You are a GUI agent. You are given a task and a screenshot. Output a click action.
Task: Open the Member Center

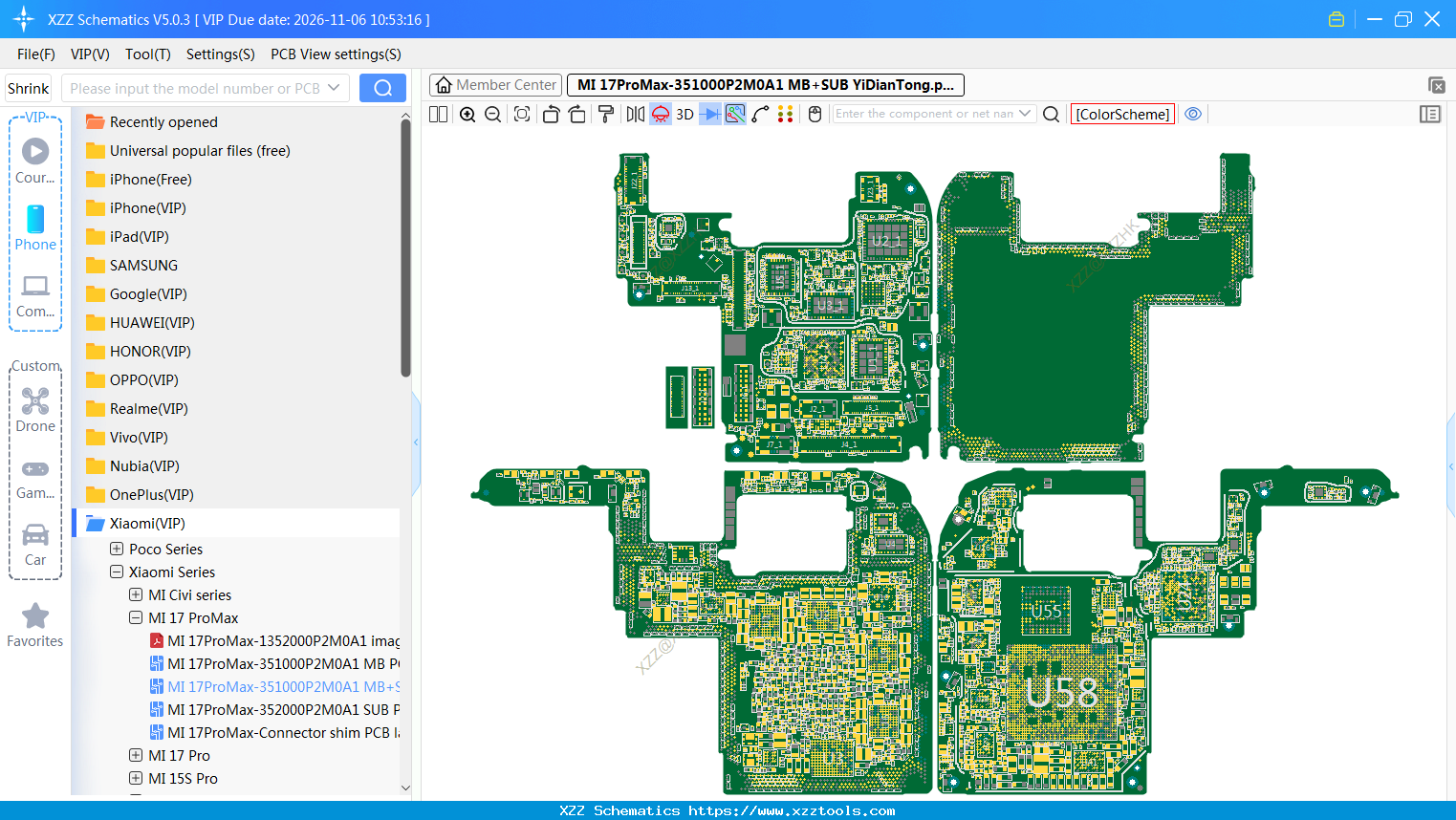coord(495,85)
